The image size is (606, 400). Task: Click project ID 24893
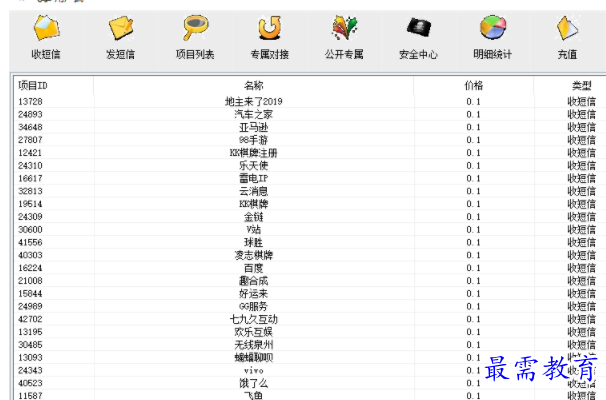coord(30,114)
